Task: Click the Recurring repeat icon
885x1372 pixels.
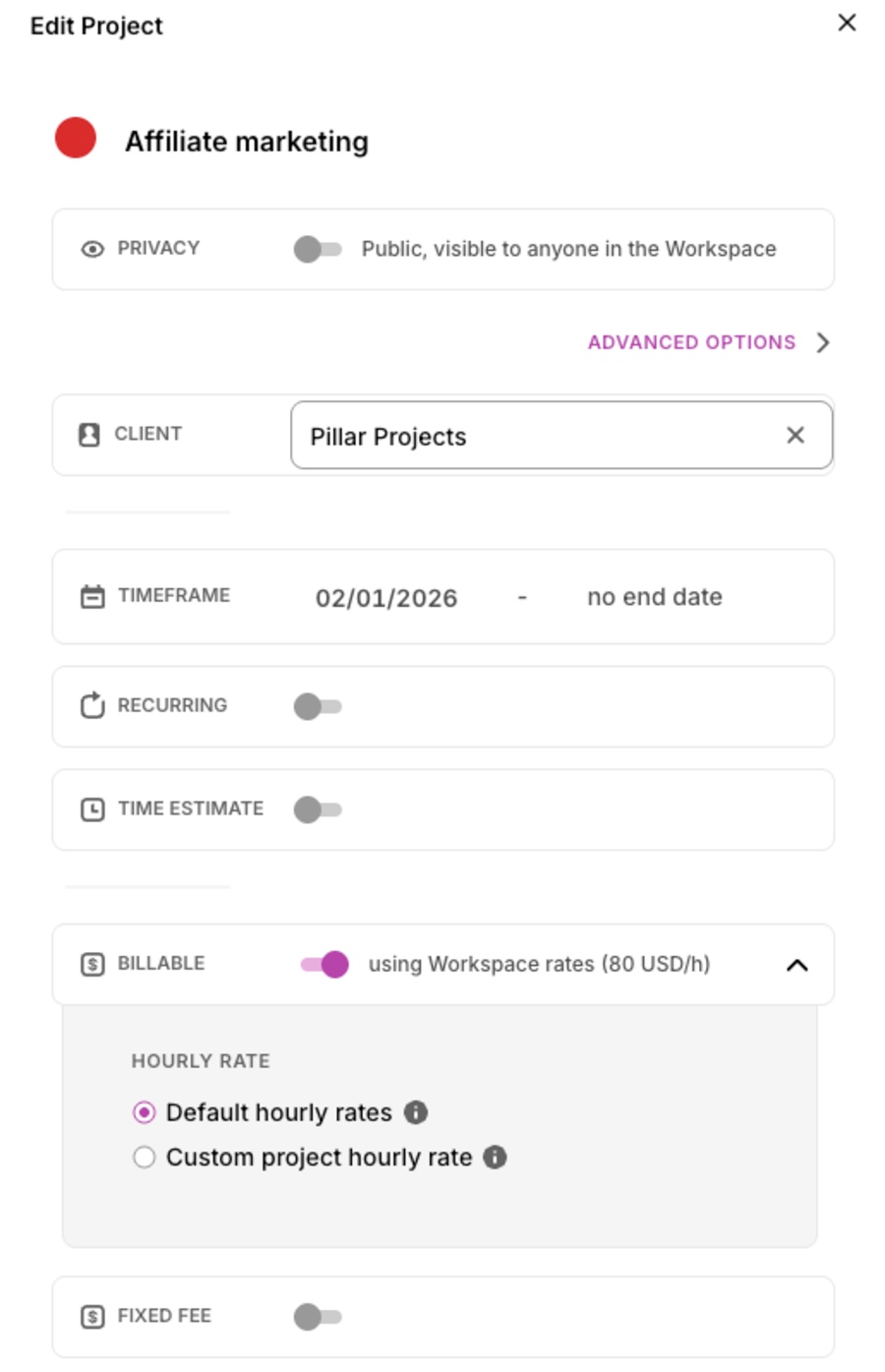Action: coord(91,705)
